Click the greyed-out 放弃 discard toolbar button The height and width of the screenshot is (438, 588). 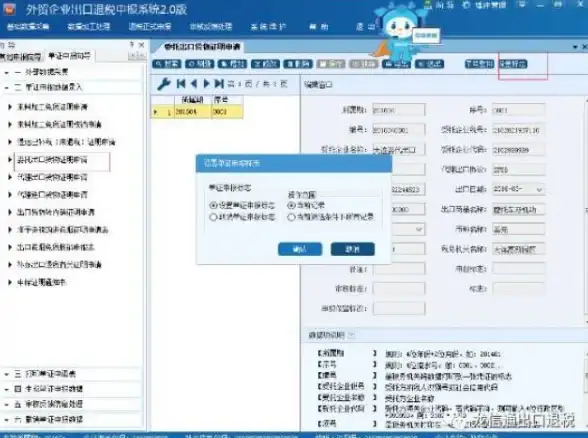[363, 64]
